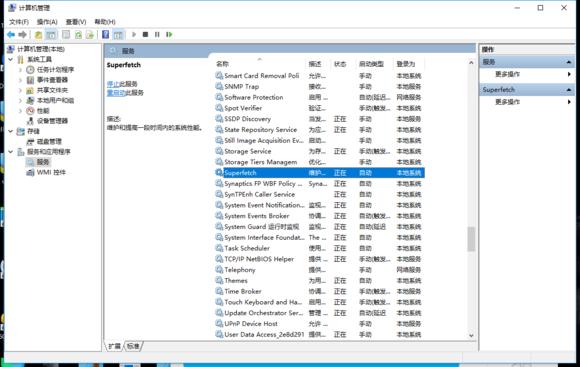Select 磁盘管理 in the tree

click(x=49, y=141)
